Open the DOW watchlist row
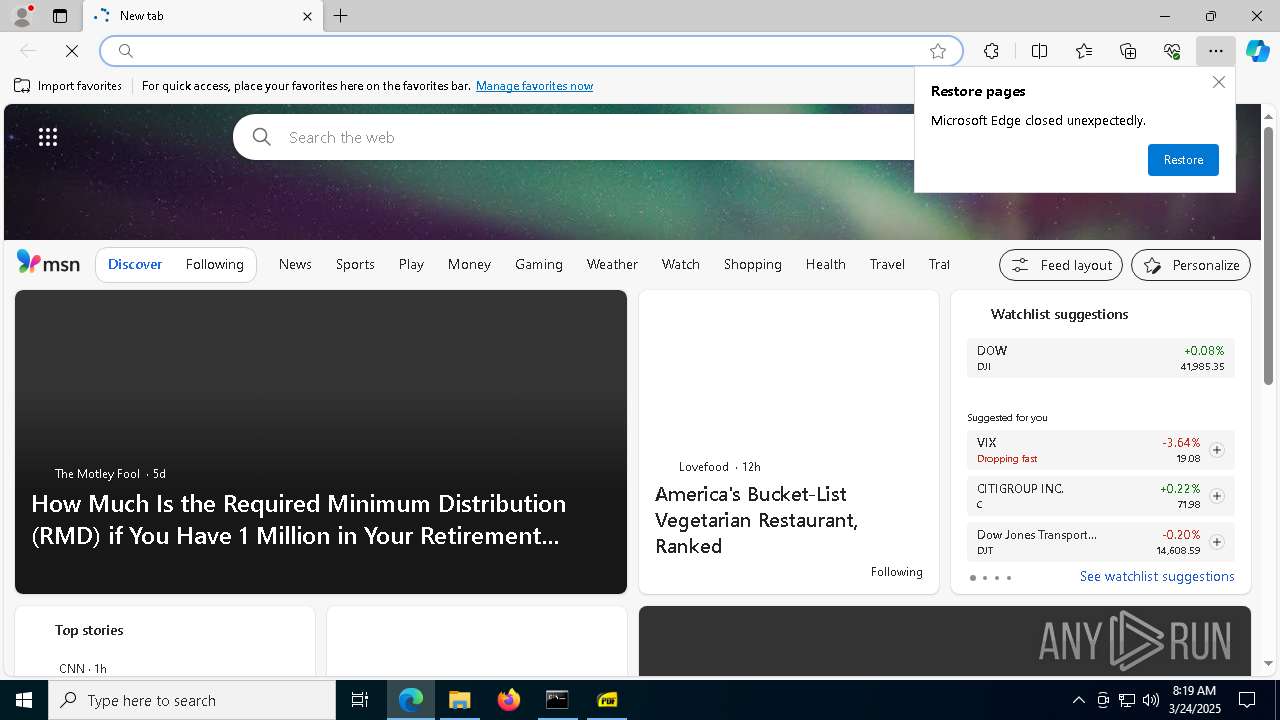The image size is (1280, 720). click(1100, 358)
